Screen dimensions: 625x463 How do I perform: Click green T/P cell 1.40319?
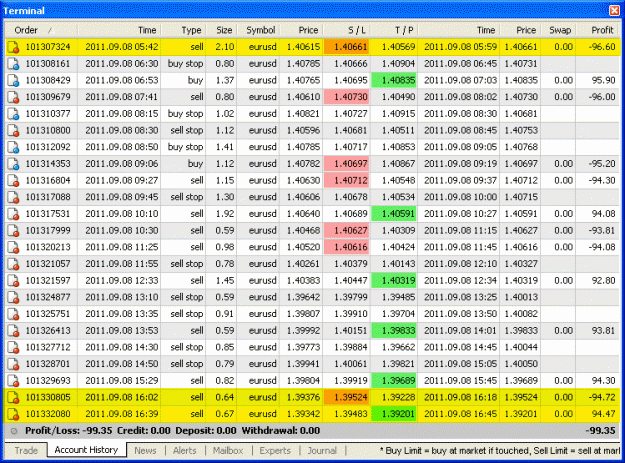[x=394, y=281]
